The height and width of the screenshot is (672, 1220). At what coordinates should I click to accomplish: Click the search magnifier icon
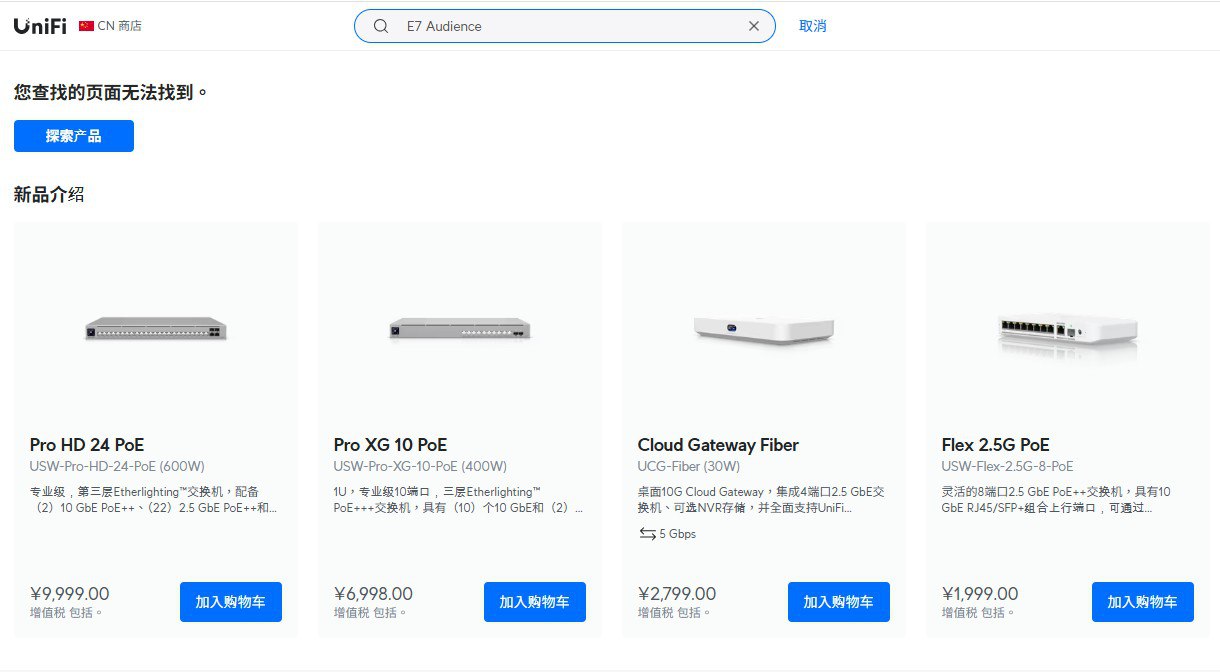click(x=381, y=27)
